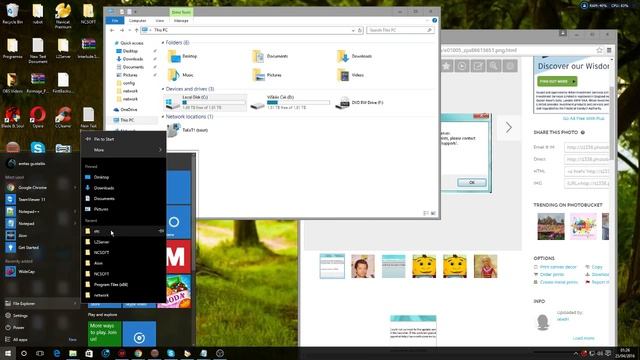Click the browser hamburger menu icon
Viewport: 640px width, 360px height.
click(609, 50)
